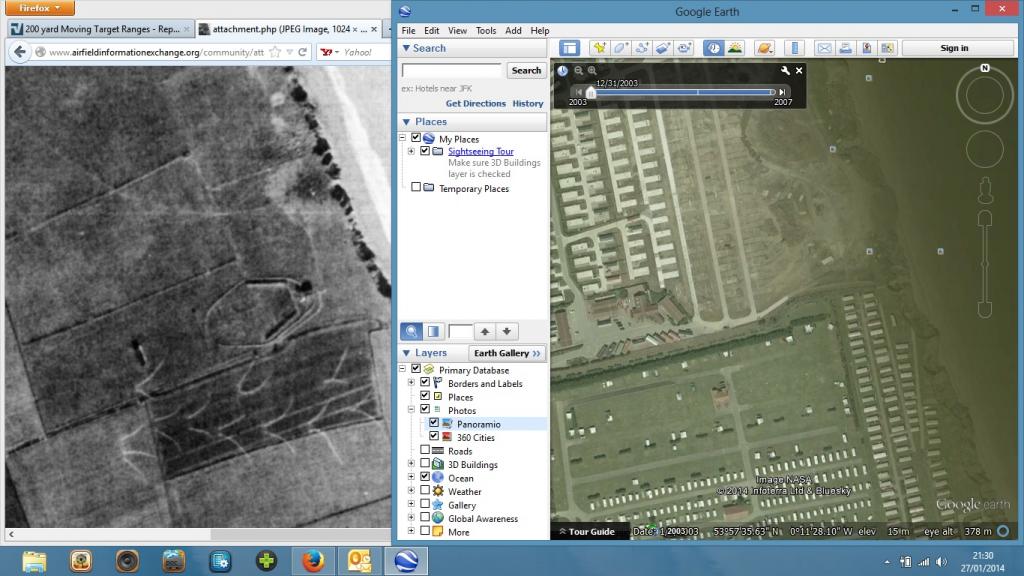The image size is (1024, 576).
Task: Open the Edit menu in Google Earth
Action: [x=432, y=31]
